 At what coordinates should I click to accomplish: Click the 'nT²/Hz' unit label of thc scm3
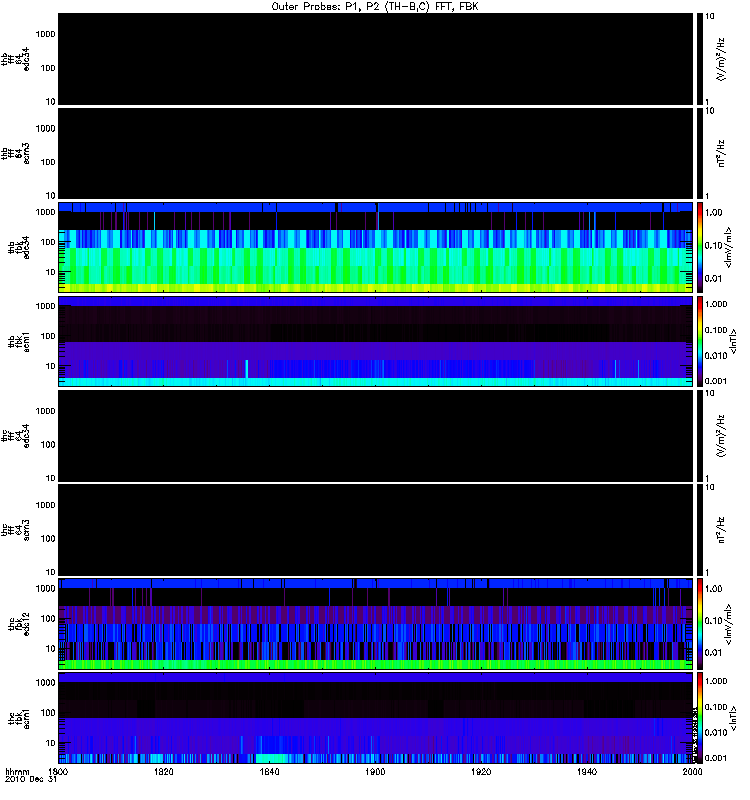[x=721, y=530]
